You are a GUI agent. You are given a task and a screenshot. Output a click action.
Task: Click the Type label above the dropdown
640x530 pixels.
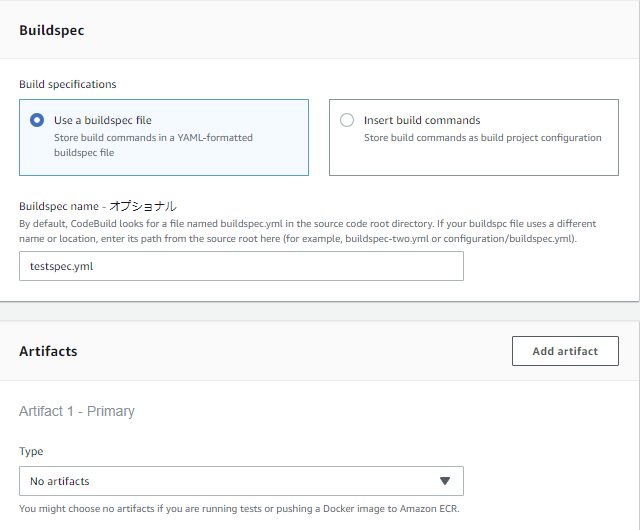point(31,451)
